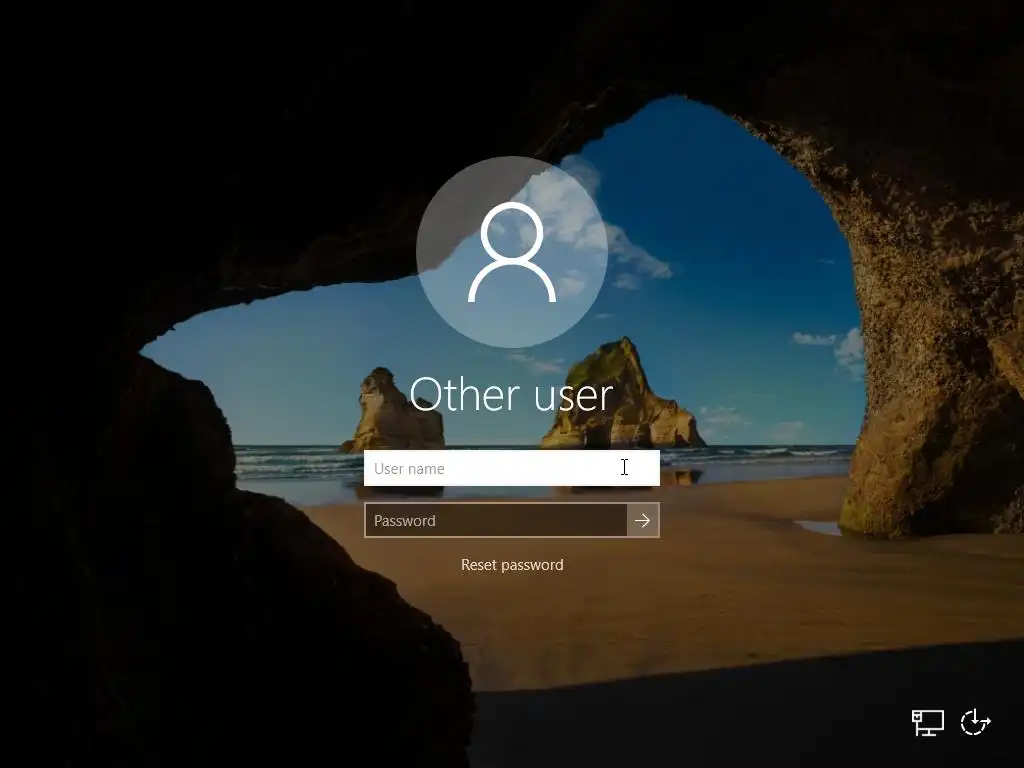Focus the Password field

[x=496, y=520]
